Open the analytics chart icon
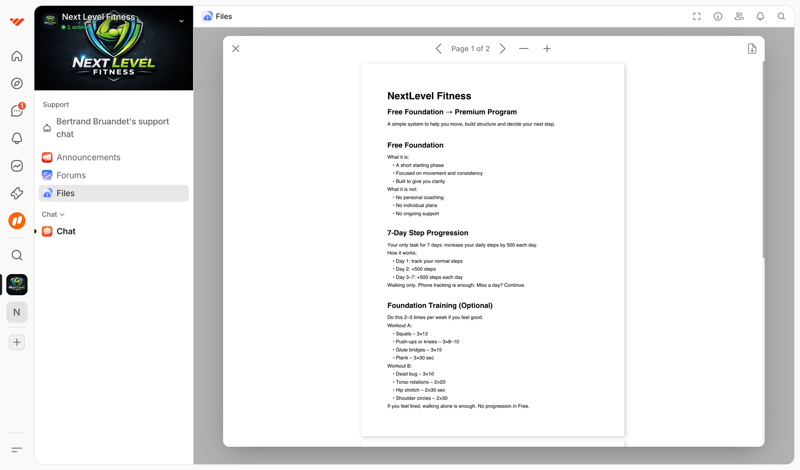This screenshot has height=470, width=800. point(17,166)
